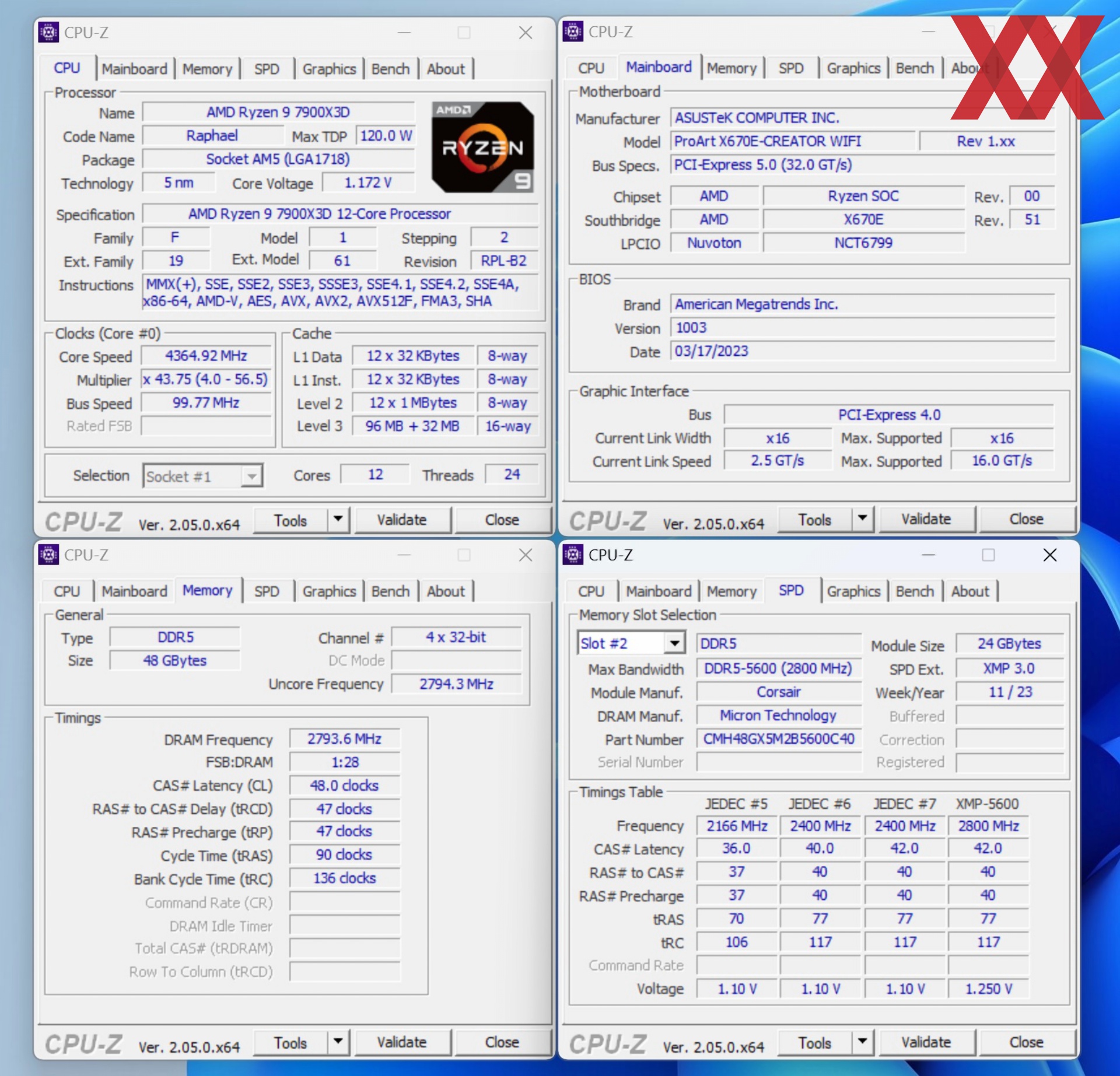This screenshot has height=1076, width=1120.
Task: Click Validate in the CPU window
Action: pyautogui.click(x=402, y=520)
